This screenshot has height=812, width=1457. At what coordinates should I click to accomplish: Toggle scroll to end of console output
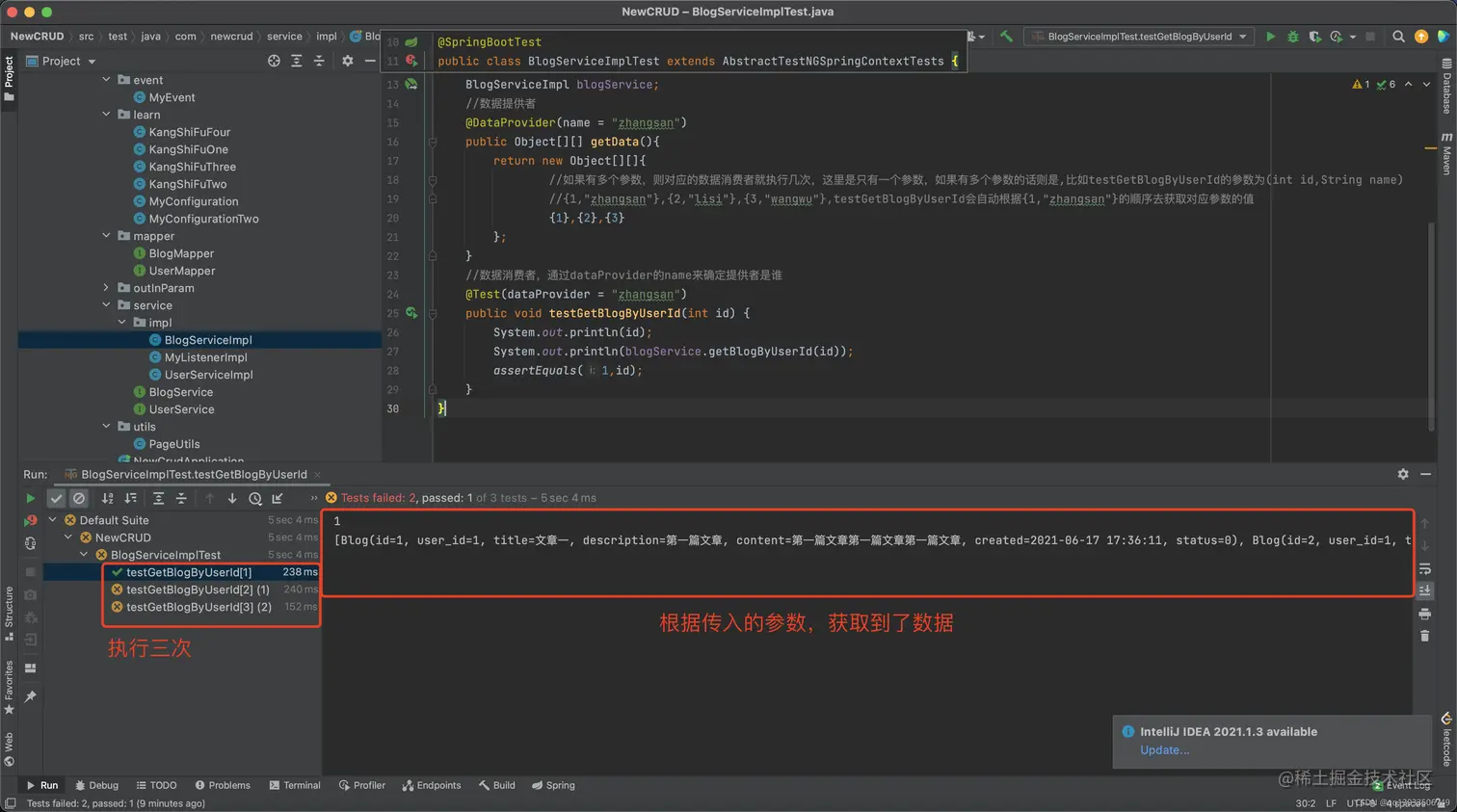pos(1425,590)
